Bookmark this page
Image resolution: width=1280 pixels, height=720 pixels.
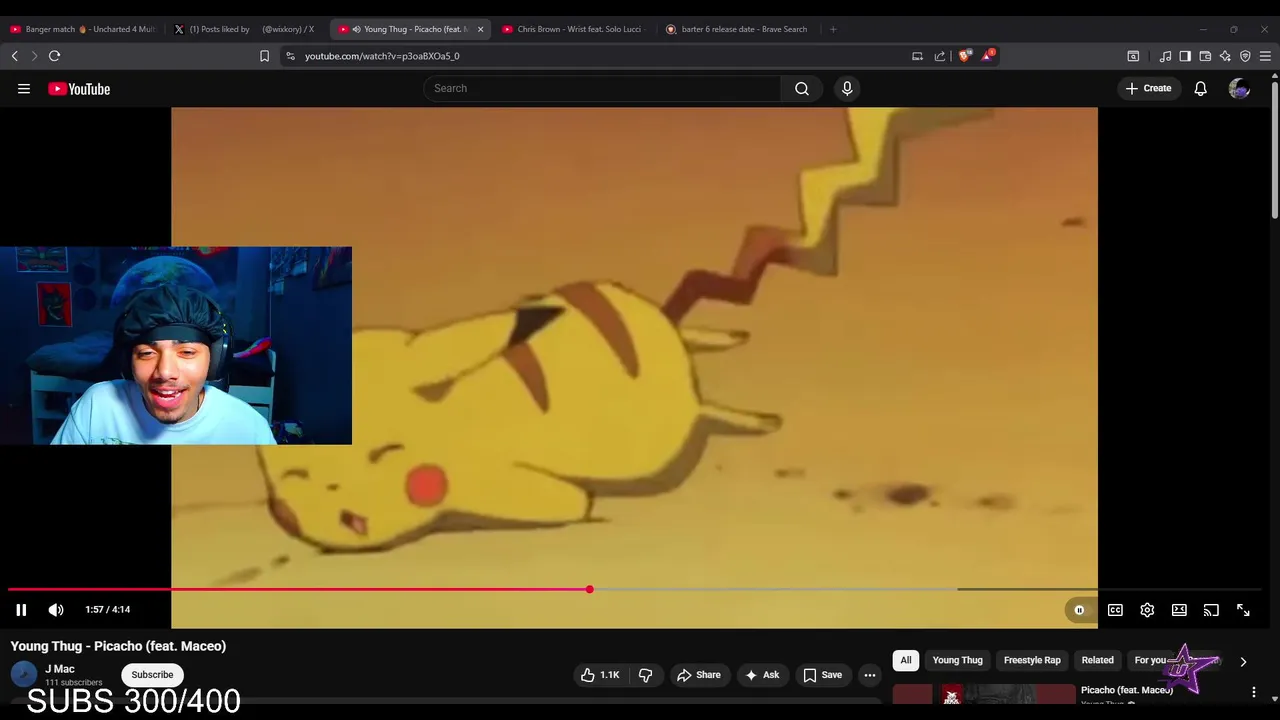(x=264, y=56)
